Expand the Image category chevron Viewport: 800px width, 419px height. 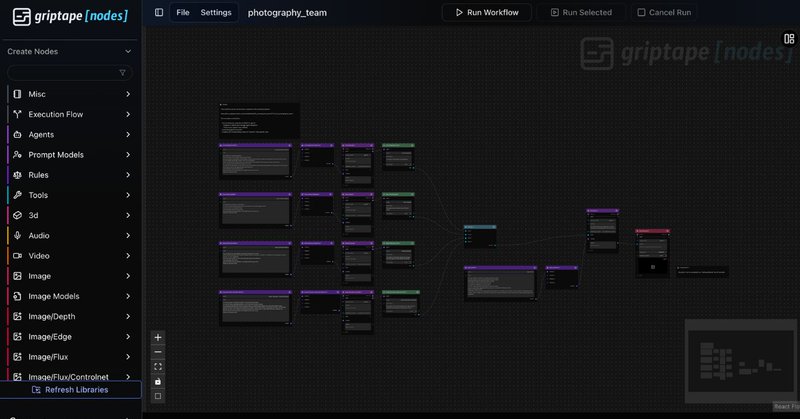pos(128,276)
